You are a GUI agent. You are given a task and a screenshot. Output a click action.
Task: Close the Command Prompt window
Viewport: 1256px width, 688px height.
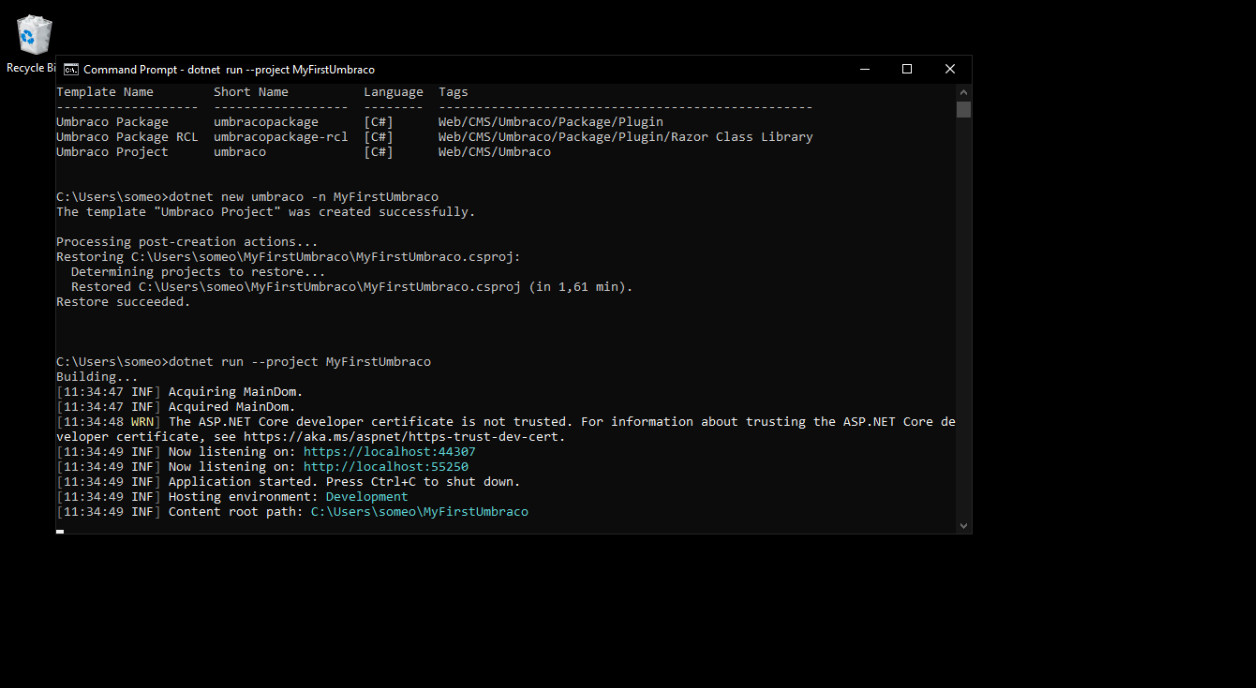pos(950,69)
